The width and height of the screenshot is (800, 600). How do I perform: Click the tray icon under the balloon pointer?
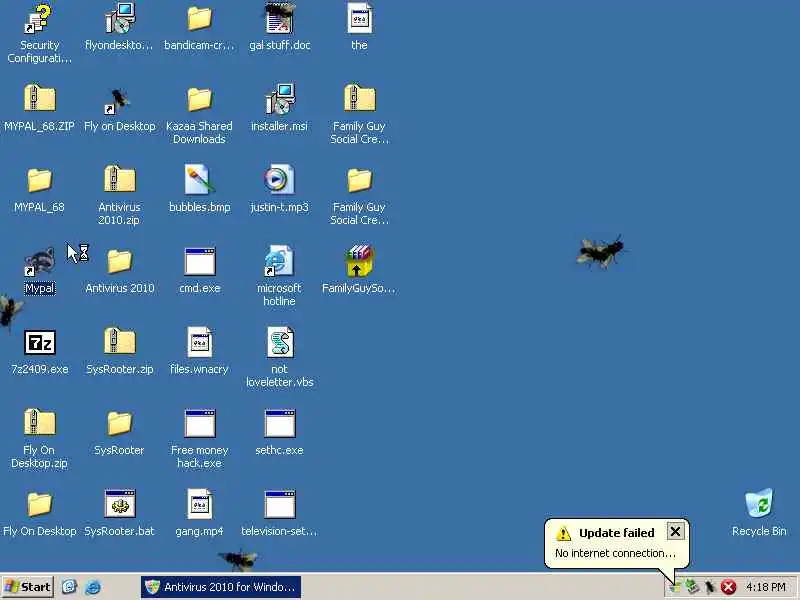coord(674,587)
